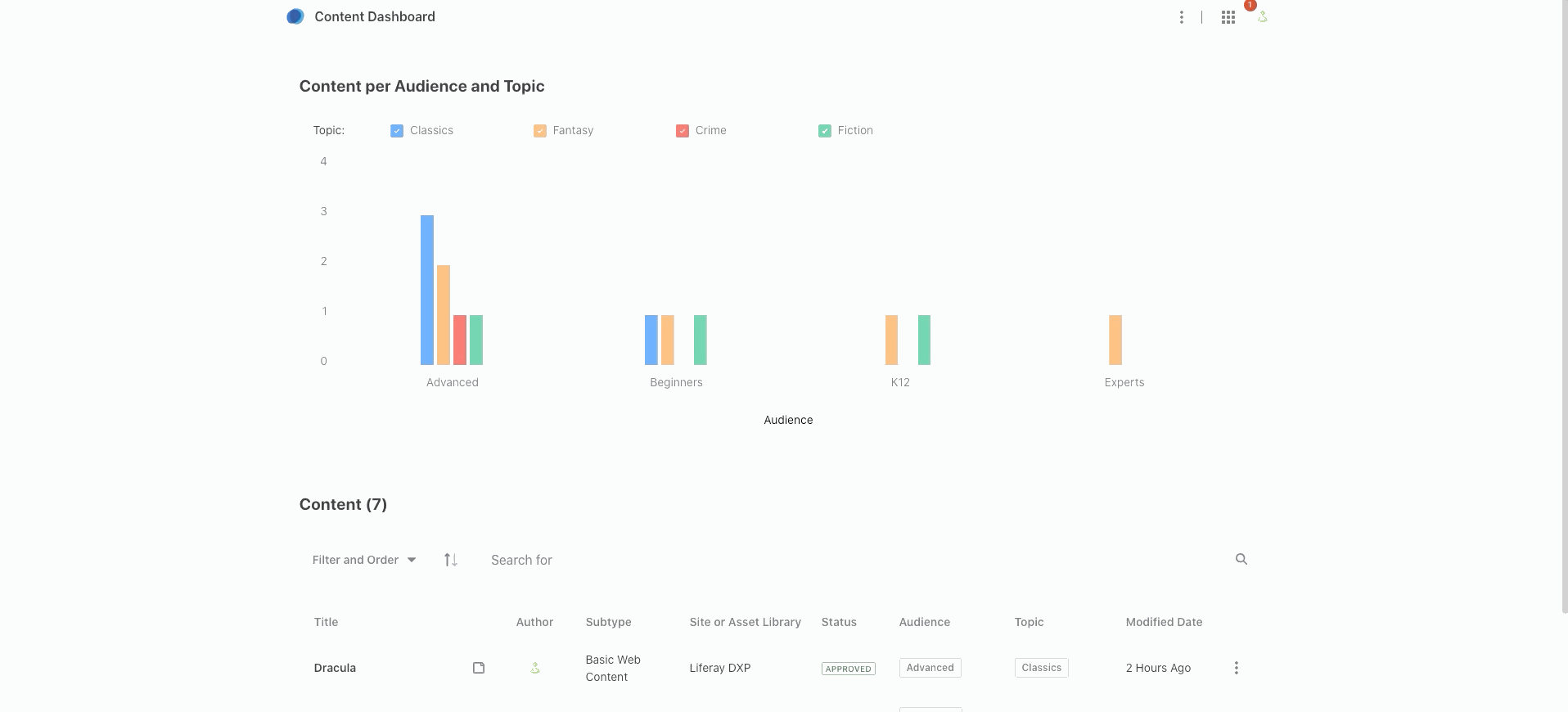The width and height of the screenshot is (1568, 712).
Task: Click the search magnifier icon
Action: (x=1241, y=559)
